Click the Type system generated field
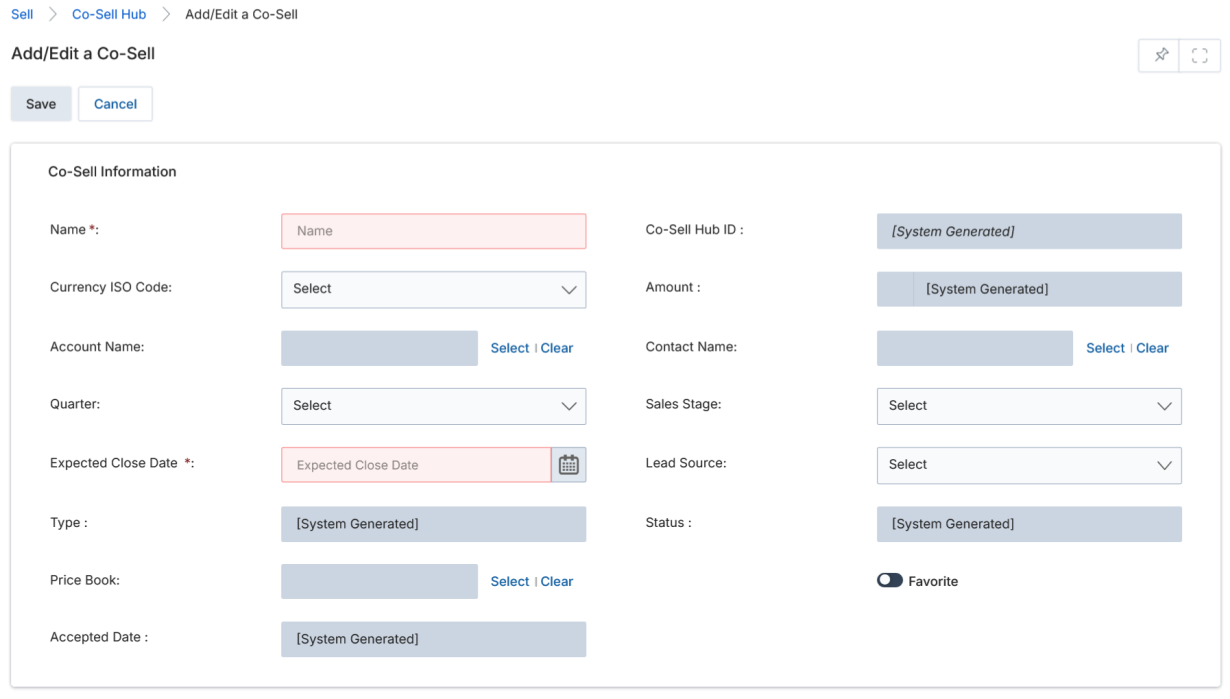The width and height of the screenshot is (1230, 699). pos(434,523)
